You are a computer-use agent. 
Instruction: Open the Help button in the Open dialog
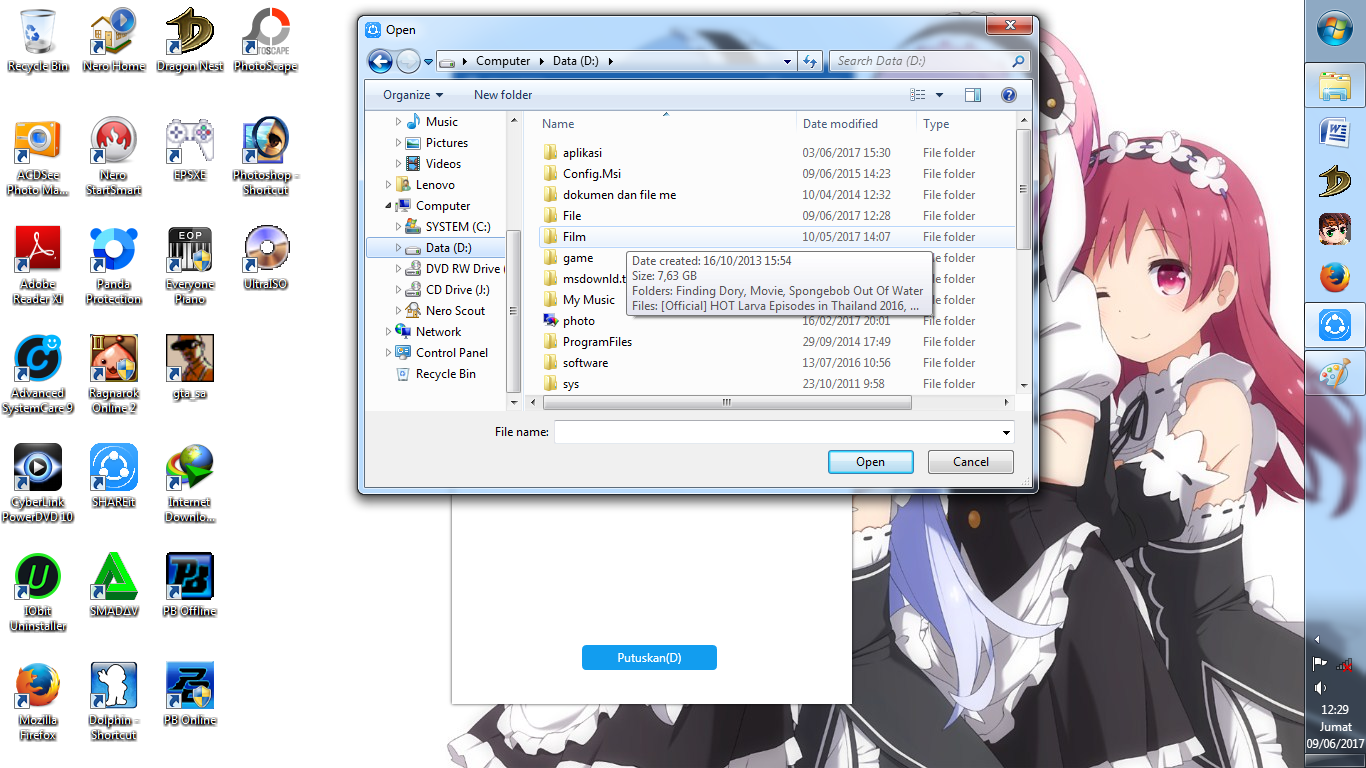coord(1009,95)
